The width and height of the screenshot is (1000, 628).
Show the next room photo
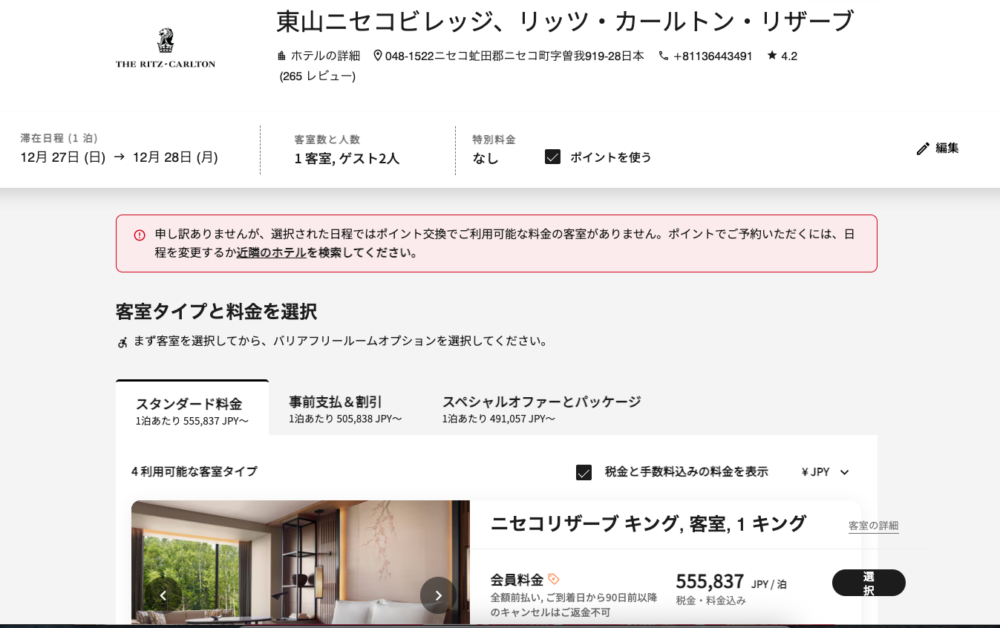tap(438, 595)
